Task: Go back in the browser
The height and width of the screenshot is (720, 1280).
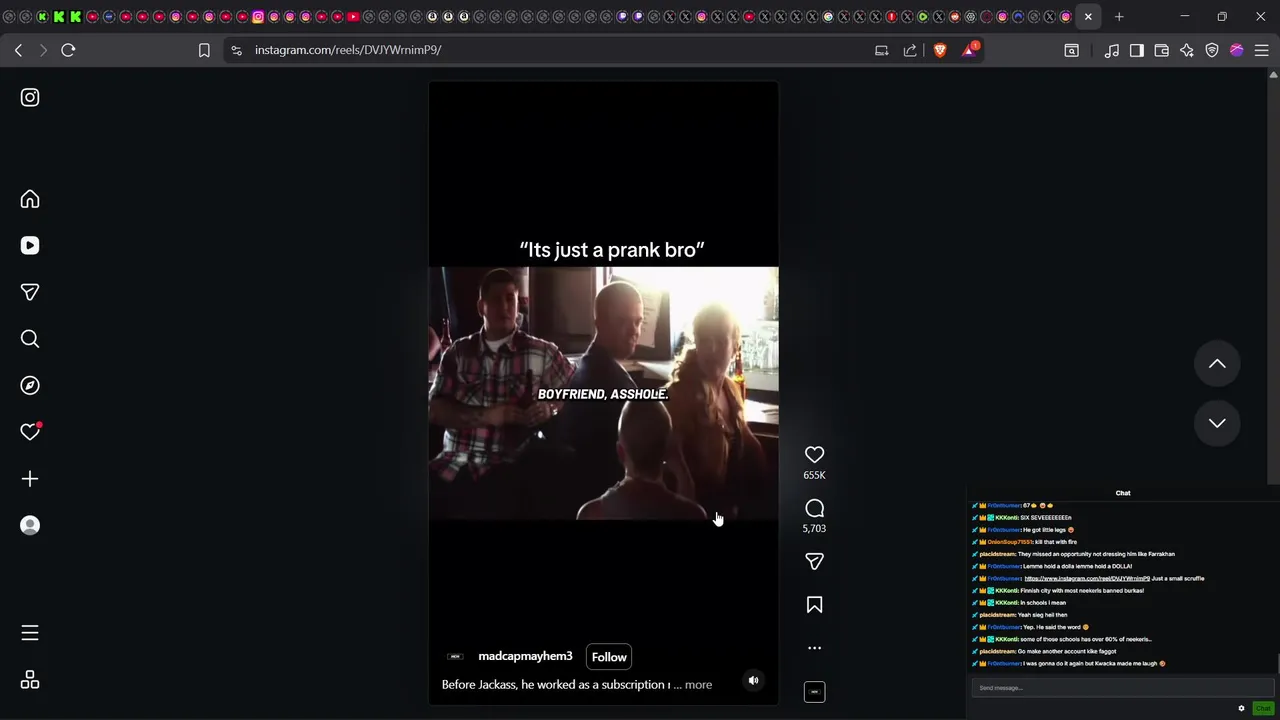Action: tap(18, 50)
